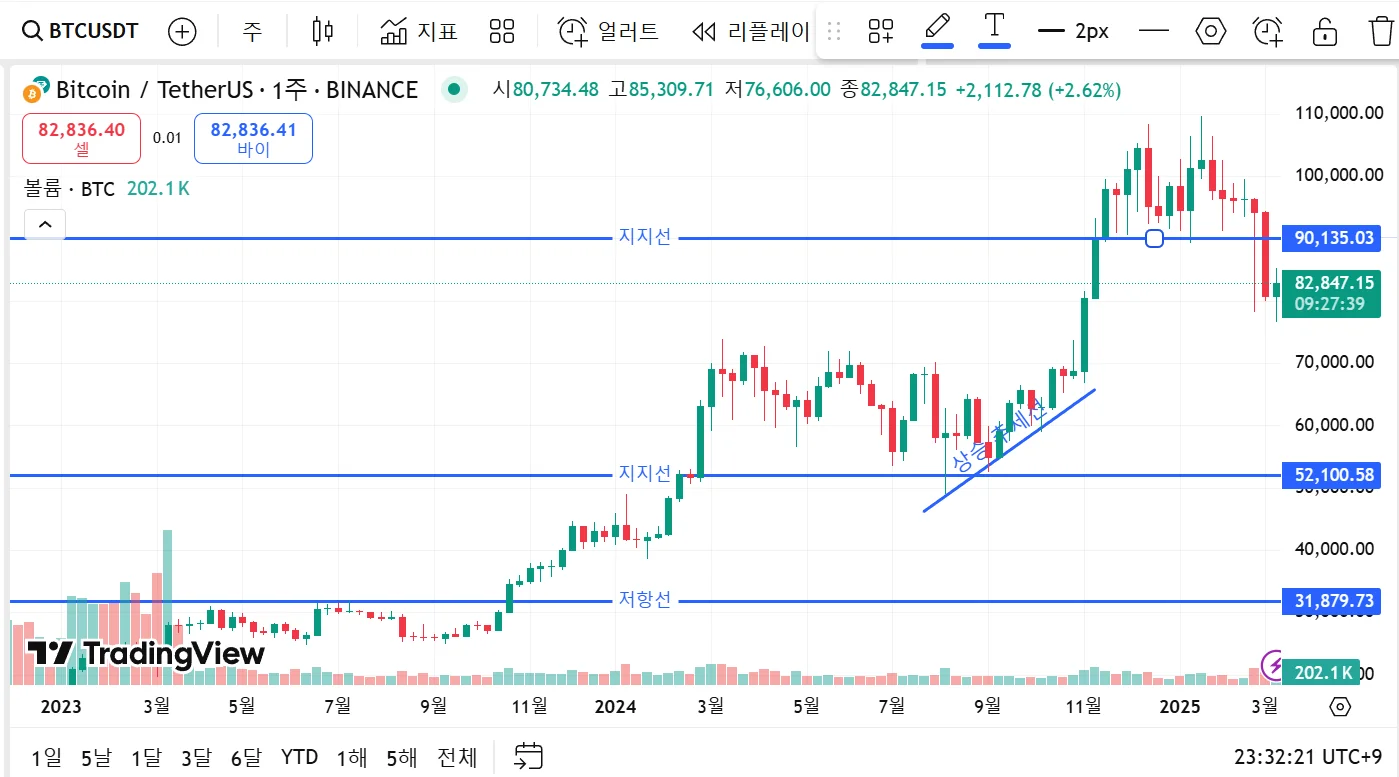Image resolution: width=1399 pixels, height=777 pixels.
Task: Open drawing templates icon in floating toolbar
Action: 881,31
